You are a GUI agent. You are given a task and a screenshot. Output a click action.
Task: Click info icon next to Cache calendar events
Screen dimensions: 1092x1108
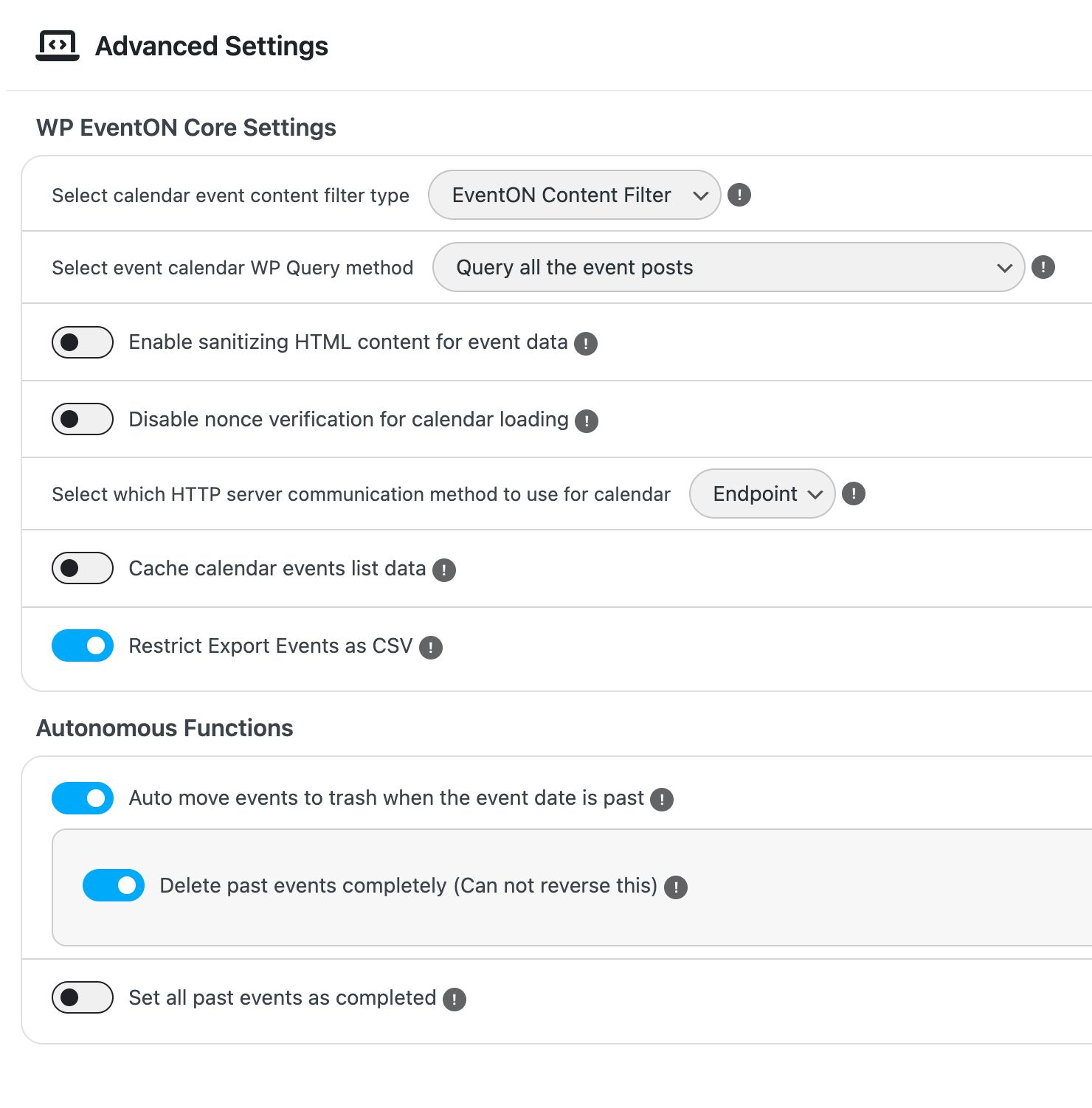(444, 570)
